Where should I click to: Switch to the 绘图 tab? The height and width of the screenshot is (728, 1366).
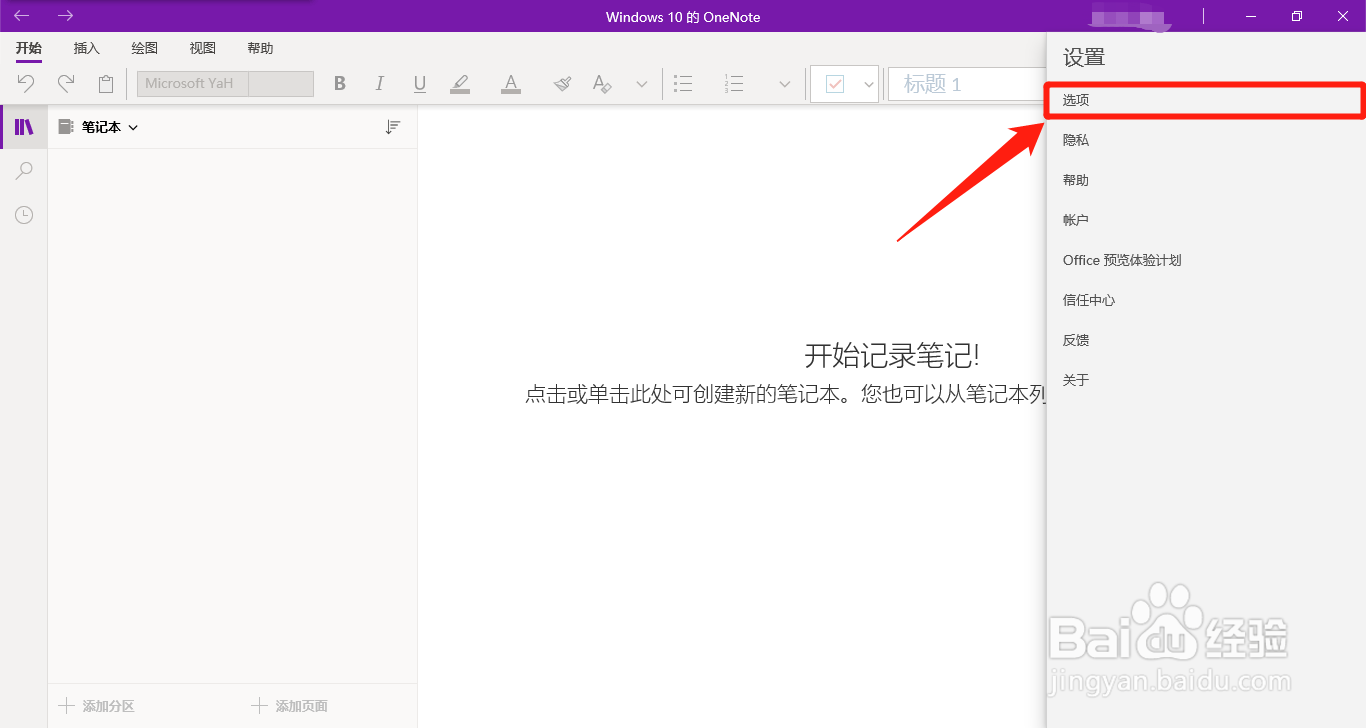pyautogui.click(x=145, y=48)
